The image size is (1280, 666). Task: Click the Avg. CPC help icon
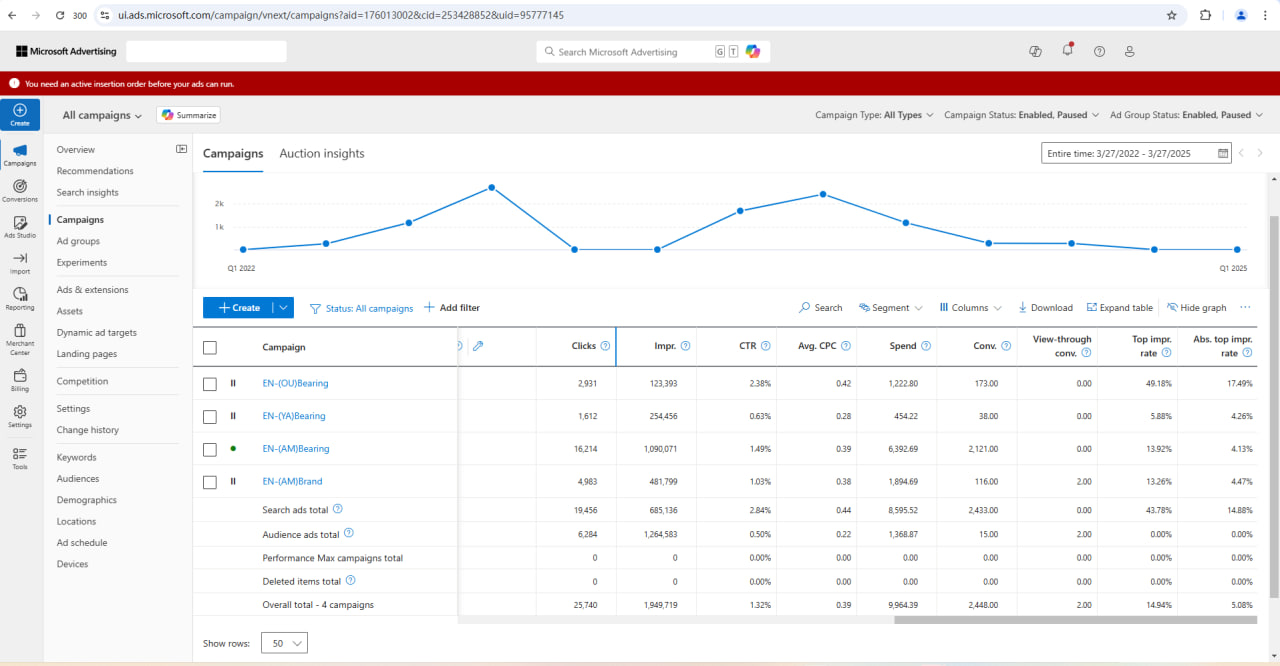coord(846,346)
